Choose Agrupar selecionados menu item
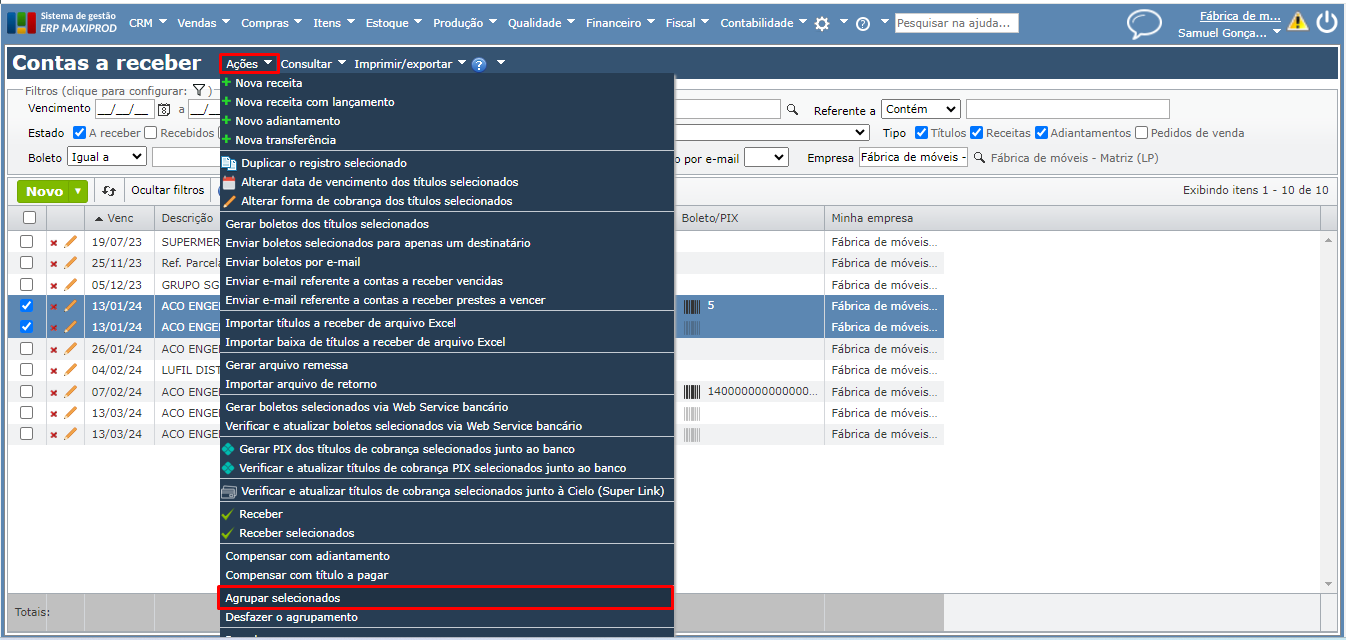Screen dimensions: 1346x640 446,598
